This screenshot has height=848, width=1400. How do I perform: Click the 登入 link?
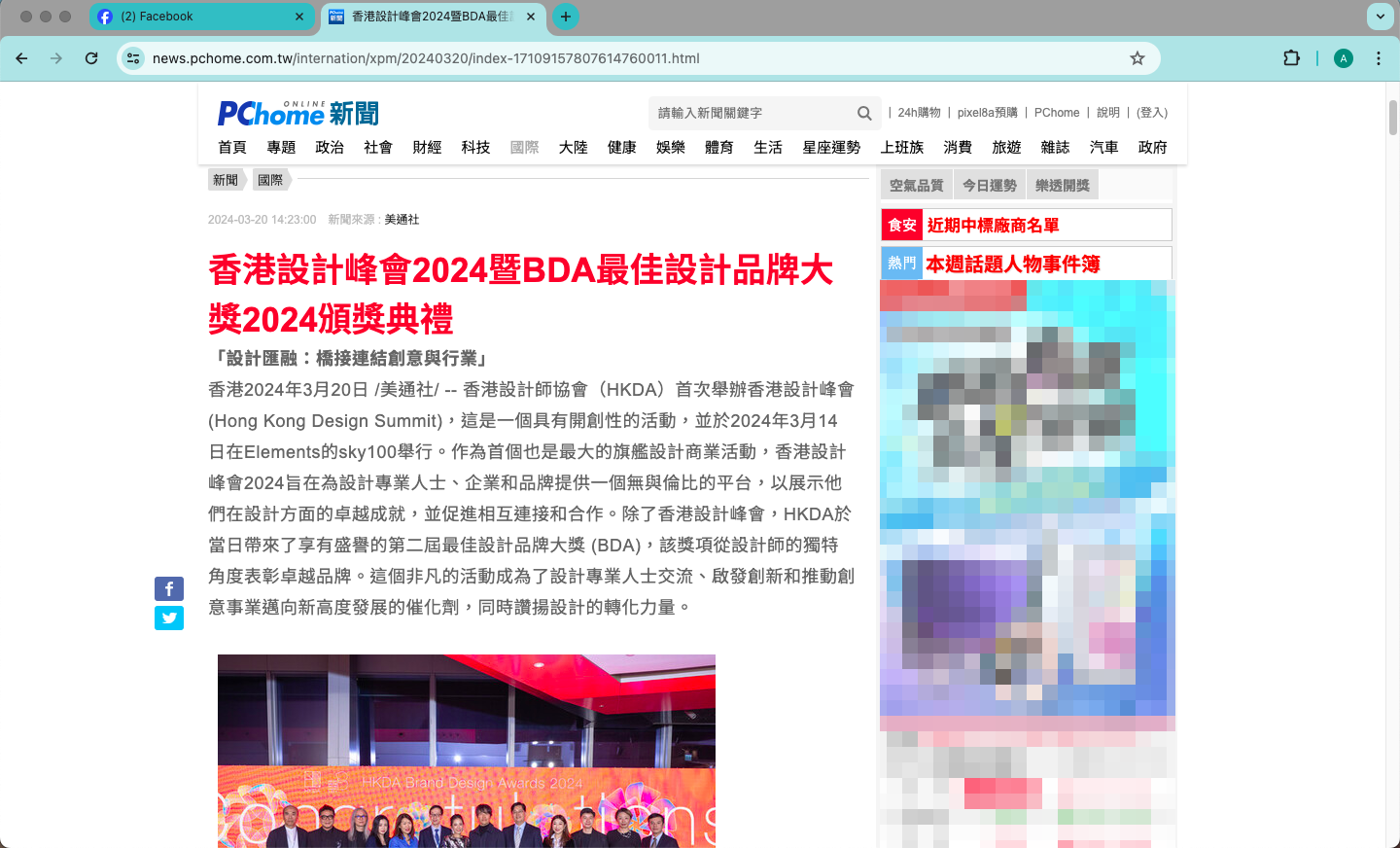(1151, 113)
